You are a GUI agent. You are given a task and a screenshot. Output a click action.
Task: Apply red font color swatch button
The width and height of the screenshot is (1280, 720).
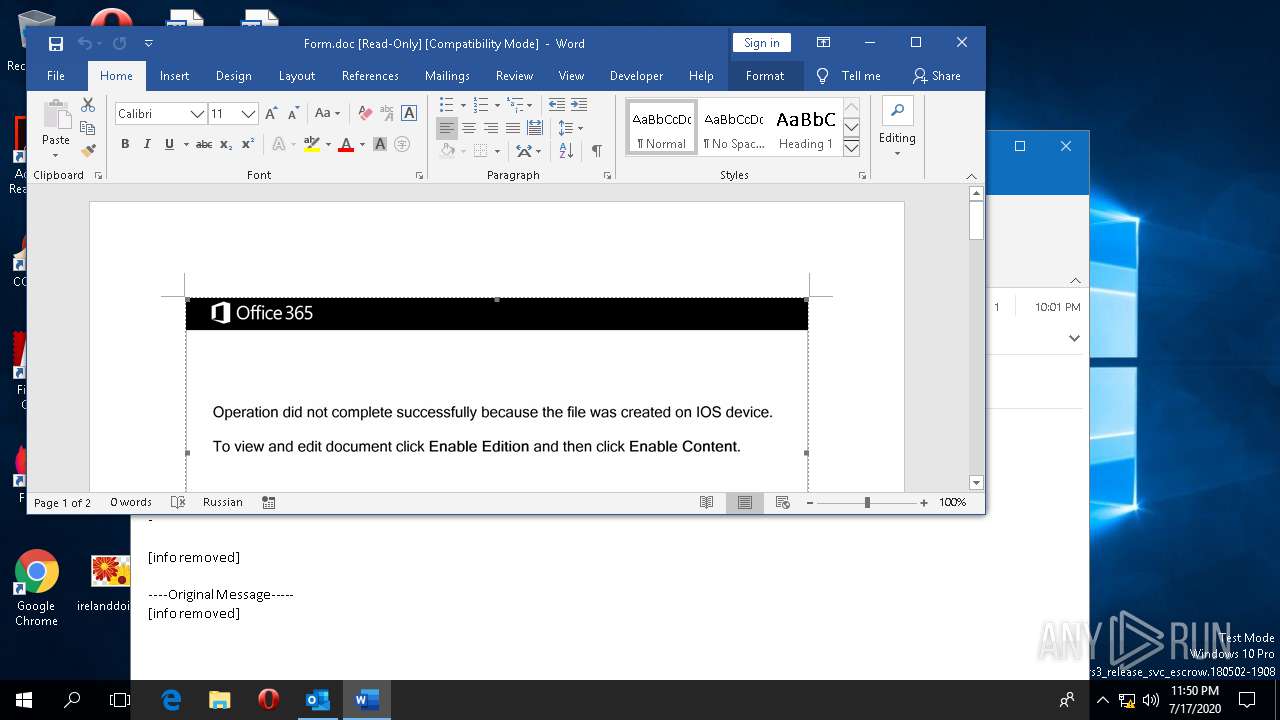346,144
